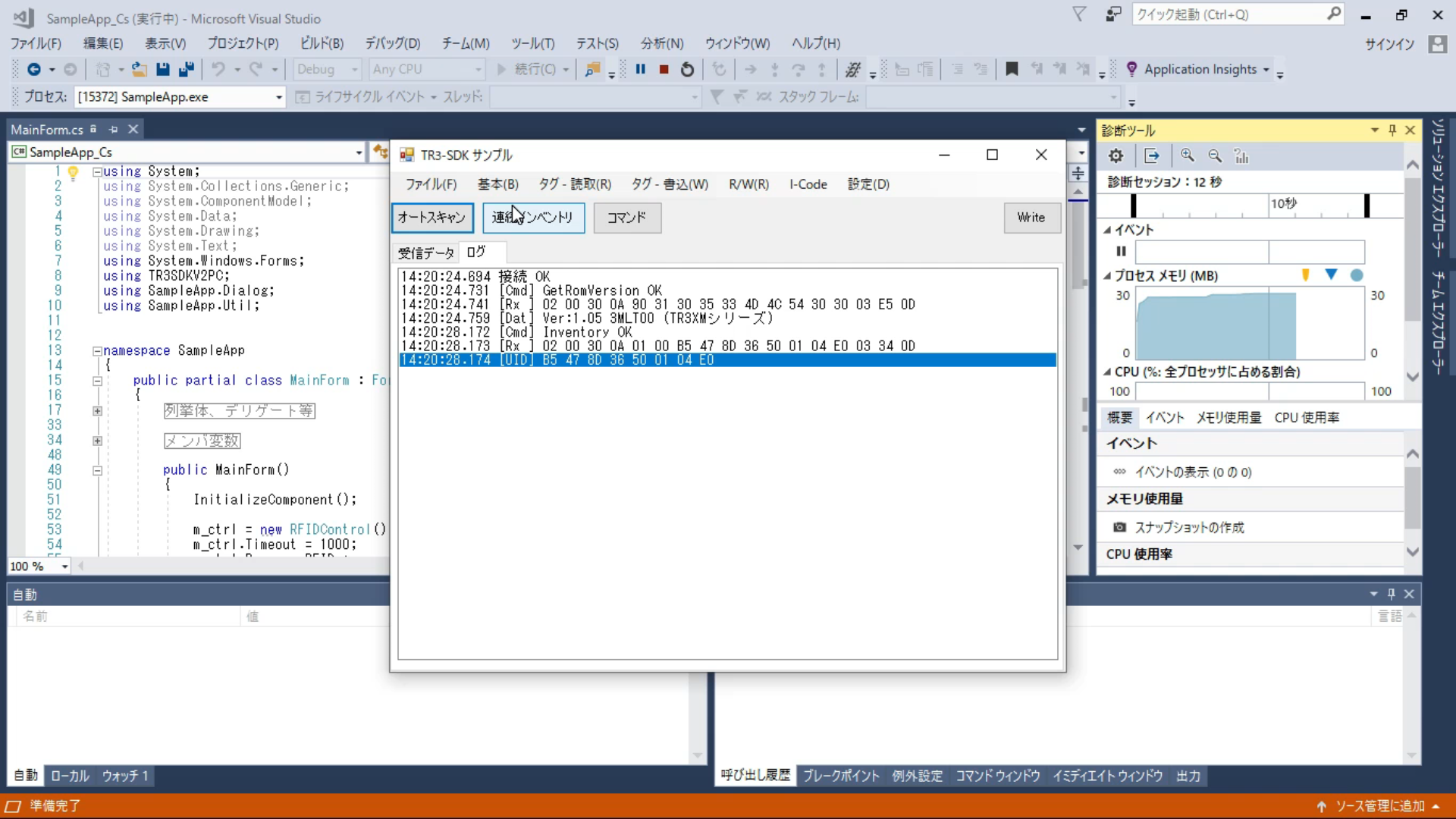Click the zoom in magnifier in diagnostic tools
The height and width of the screenshot is (819, 1456).
coord(1188,155)
